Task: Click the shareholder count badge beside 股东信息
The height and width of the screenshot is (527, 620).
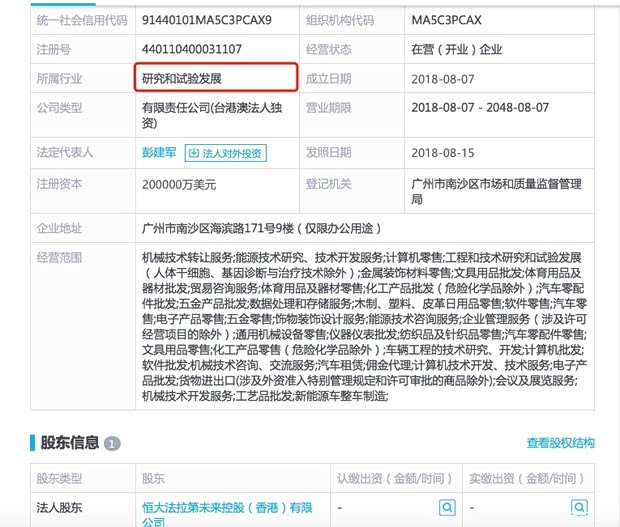Action: tap(112, 444)
